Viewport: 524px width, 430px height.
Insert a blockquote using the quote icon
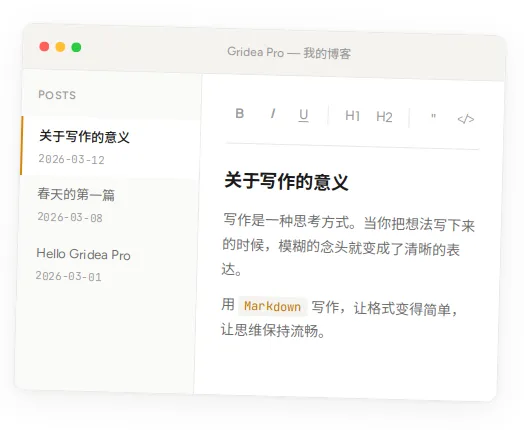[433, 118]
